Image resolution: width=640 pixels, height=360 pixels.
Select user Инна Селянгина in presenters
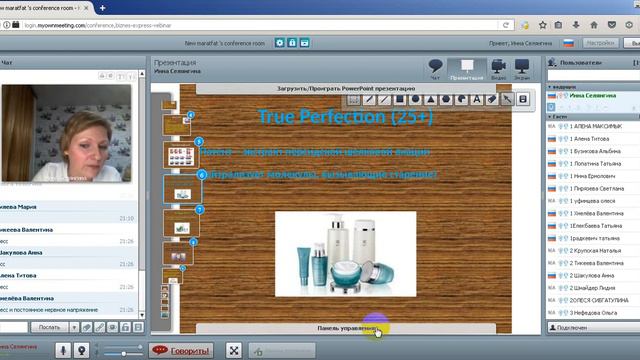[593, 96]
